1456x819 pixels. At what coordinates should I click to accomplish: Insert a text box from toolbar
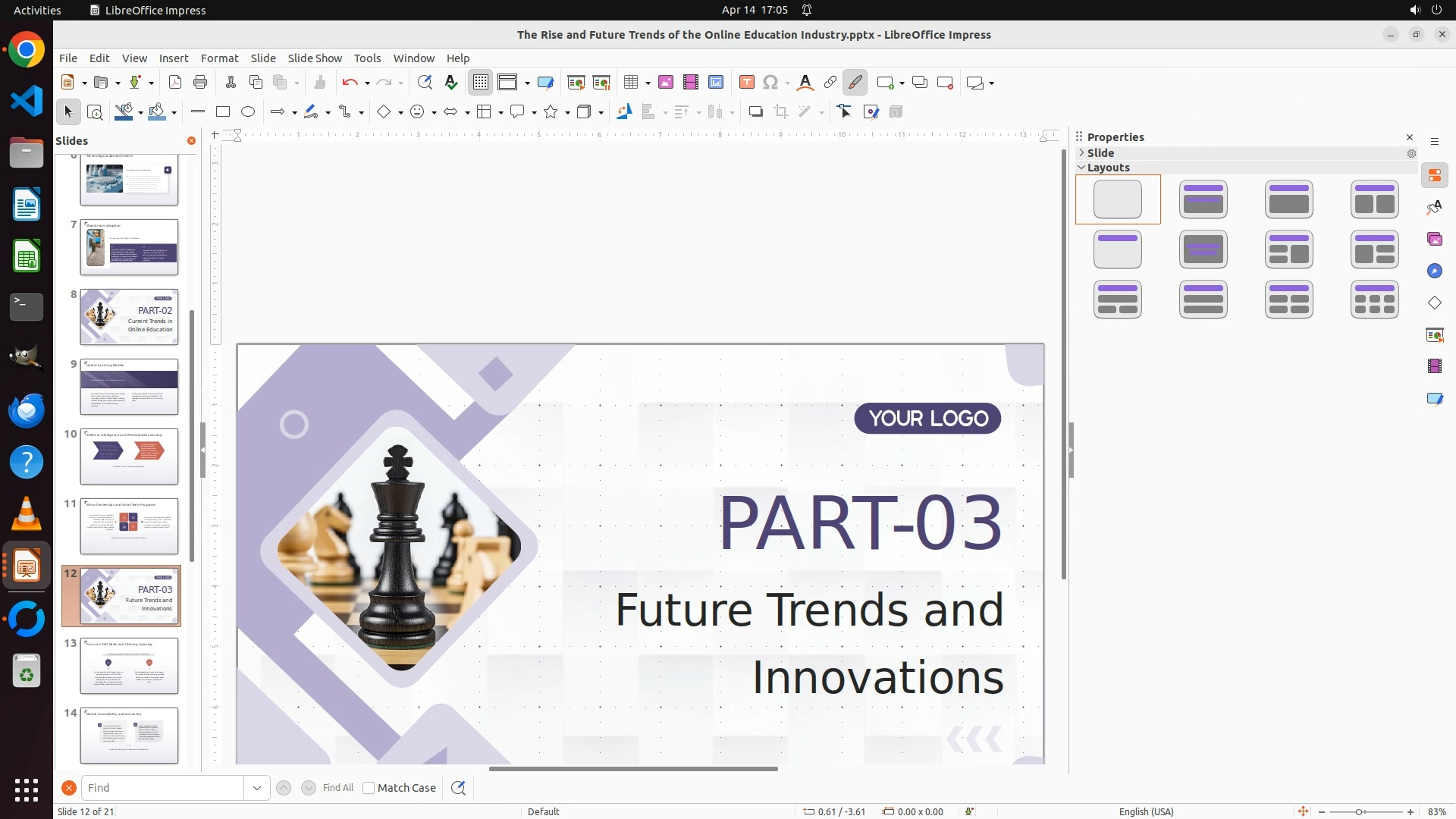(747, 83)
